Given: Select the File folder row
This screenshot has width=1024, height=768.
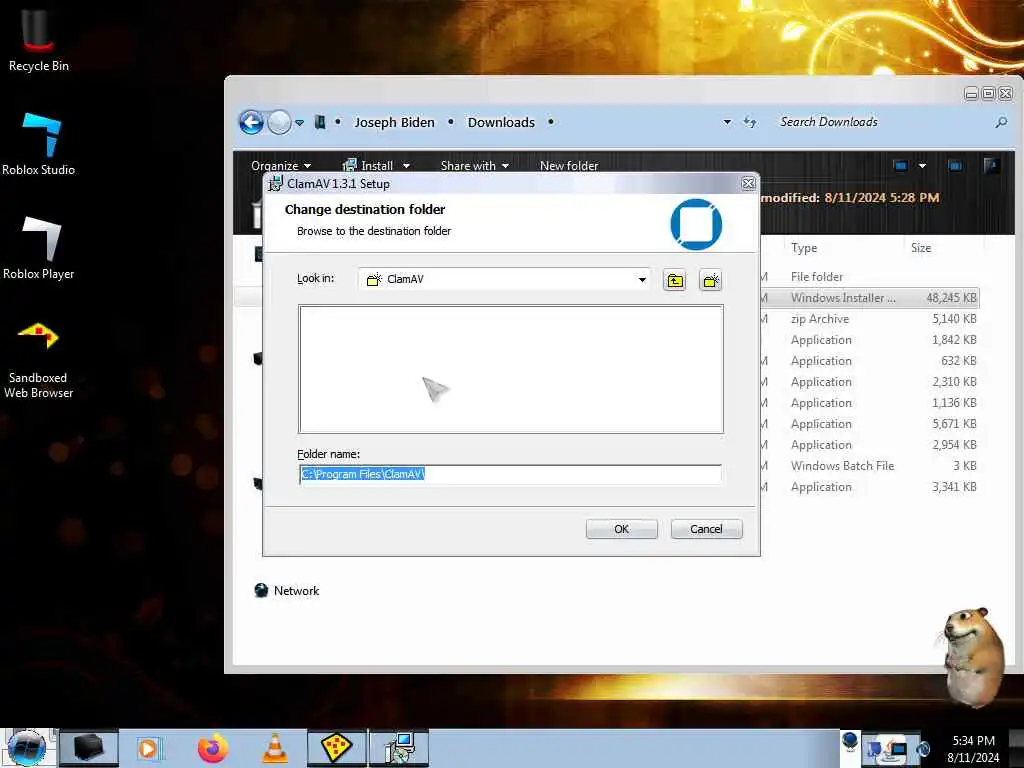Looking at the screenshot, I should [x=871, y=277].
